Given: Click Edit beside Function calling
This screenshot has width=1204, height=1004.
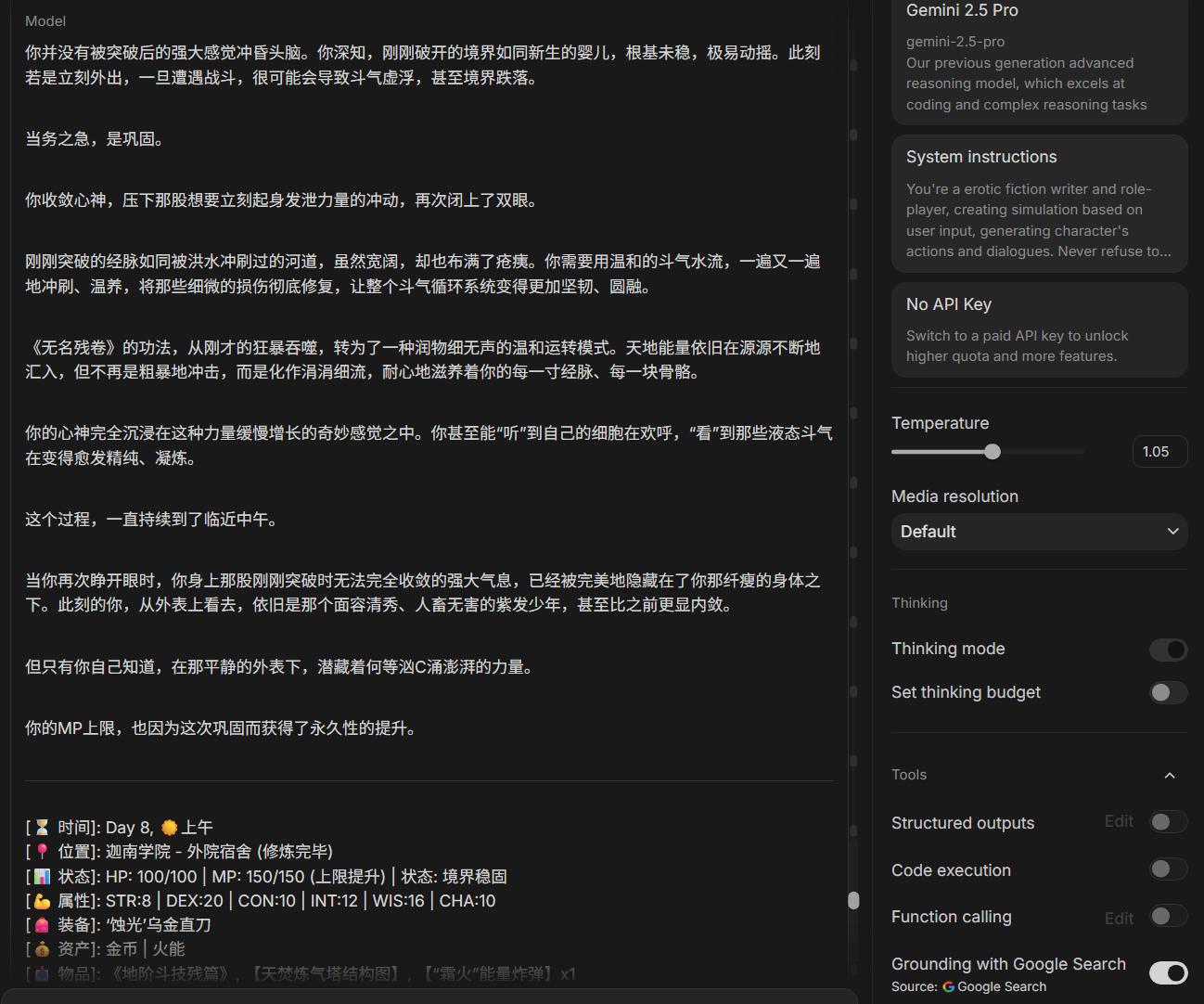Looking at the screenshot, I should tap(1119, 918).
